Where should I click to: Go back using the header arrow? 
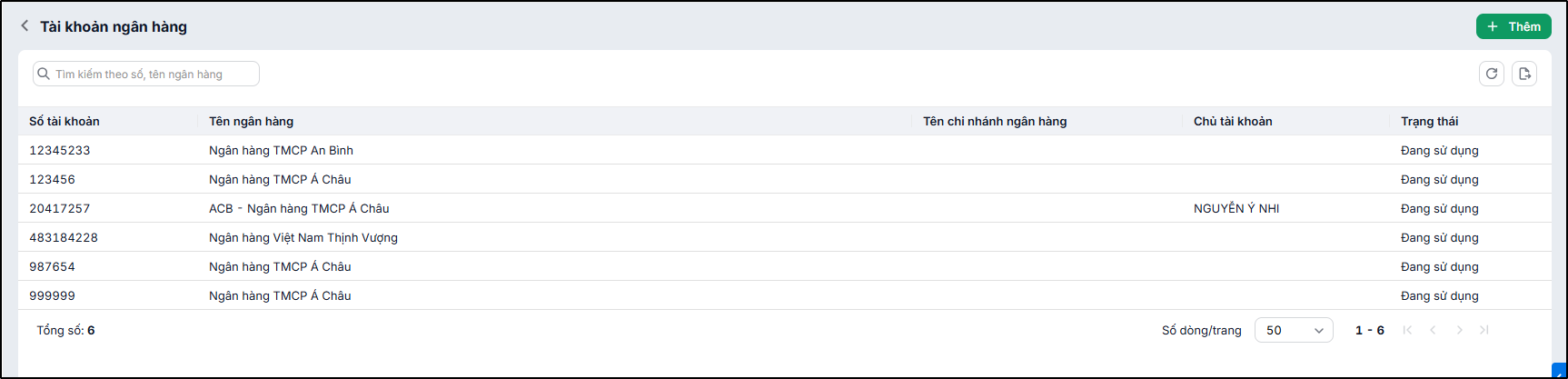[25, 26]
